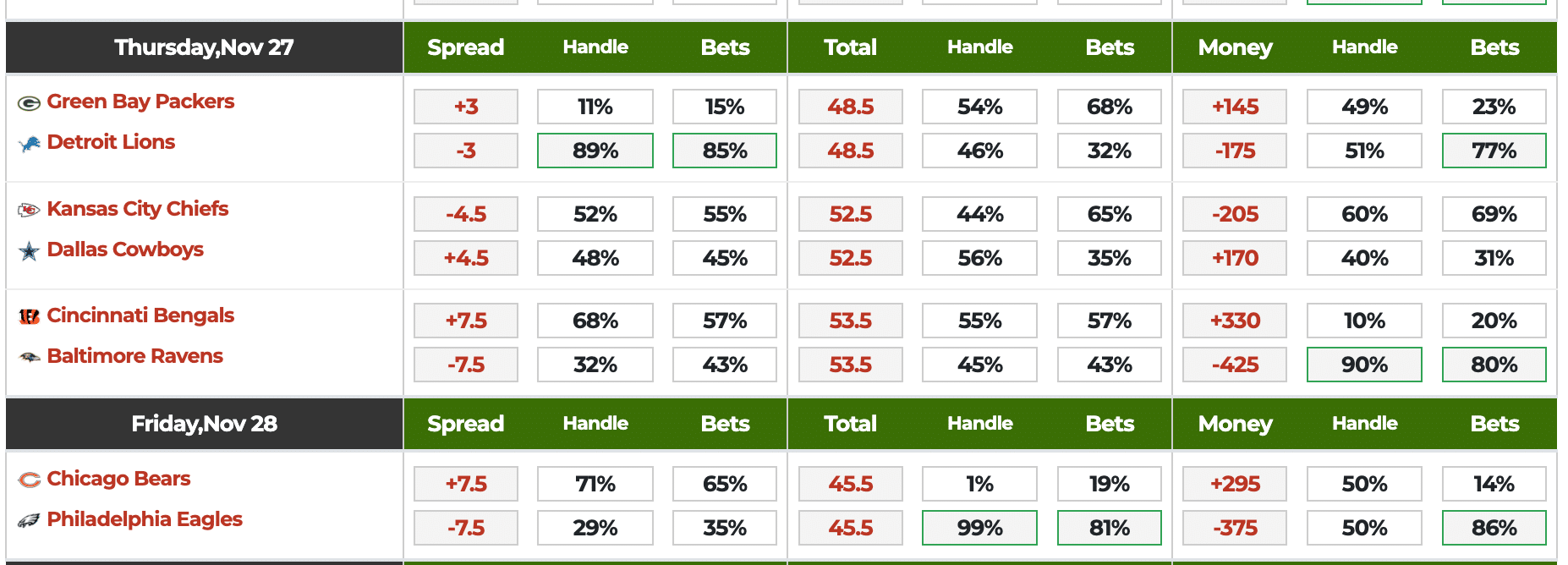Click the Friday, Nov 28 date header
Viewport: 1568px width, 565px height.
(x=204, y=424)
